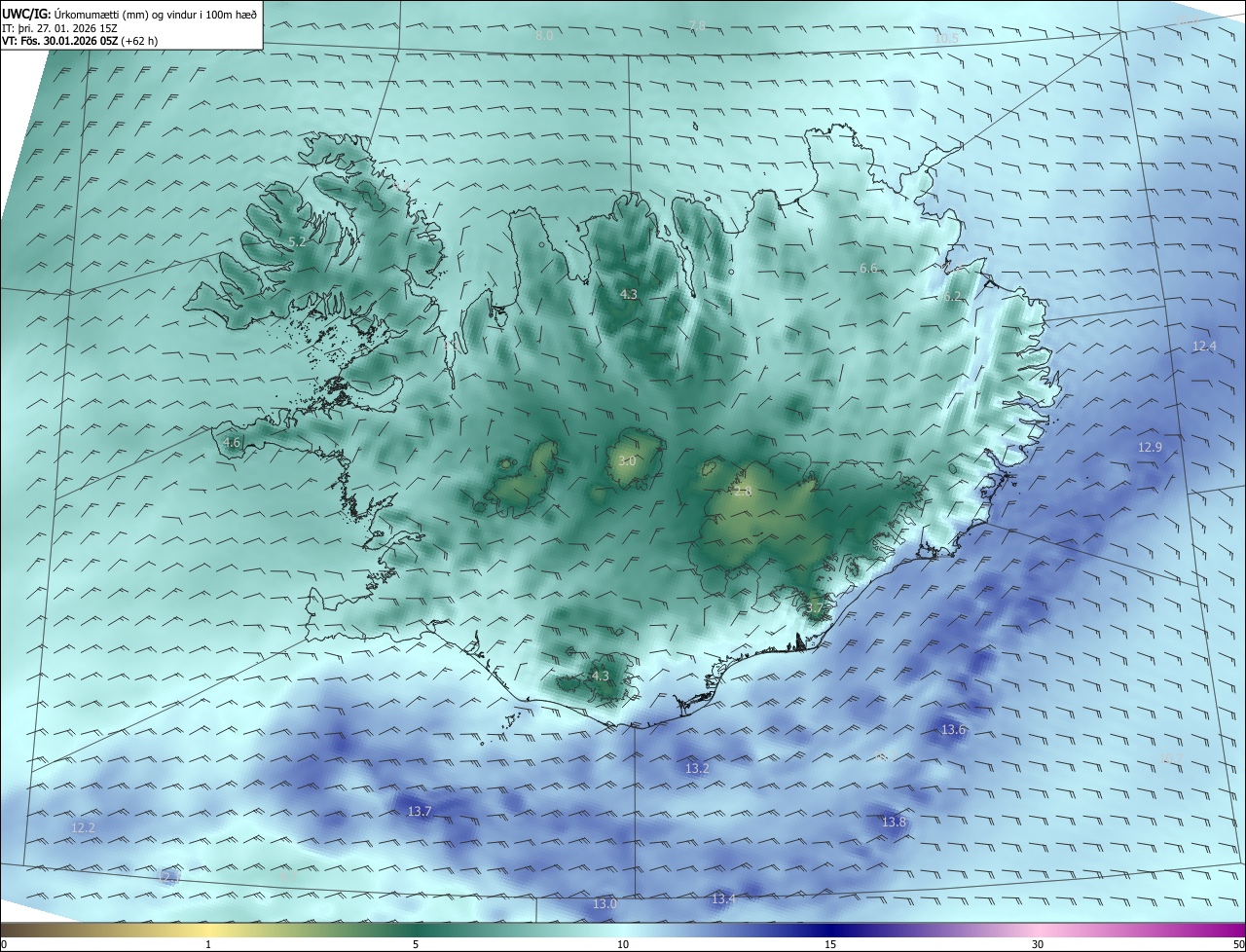Click the 3.0 value on the central glacier

coord(627,460)
